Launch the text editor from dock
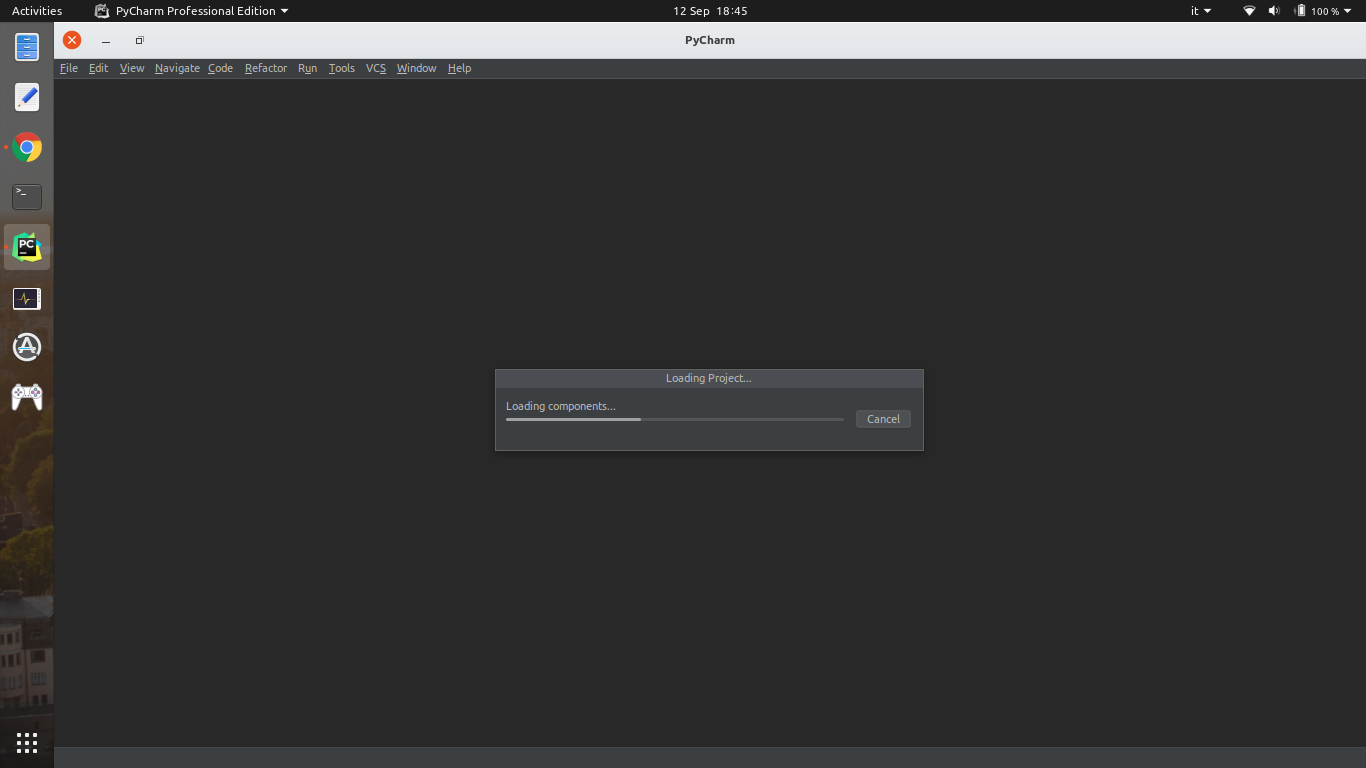 click(27, 97)
